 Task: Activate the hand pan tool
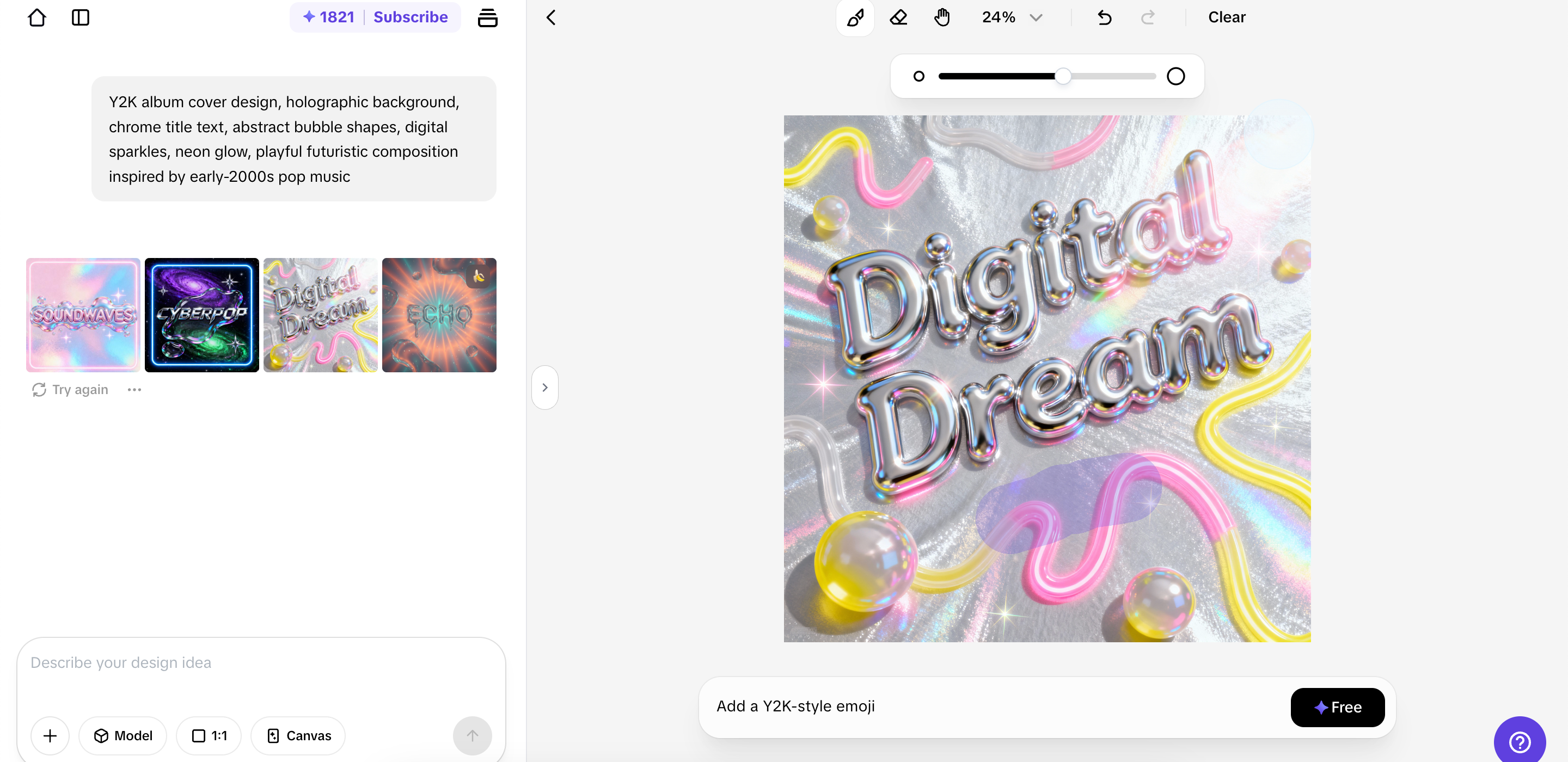[942, 17]
